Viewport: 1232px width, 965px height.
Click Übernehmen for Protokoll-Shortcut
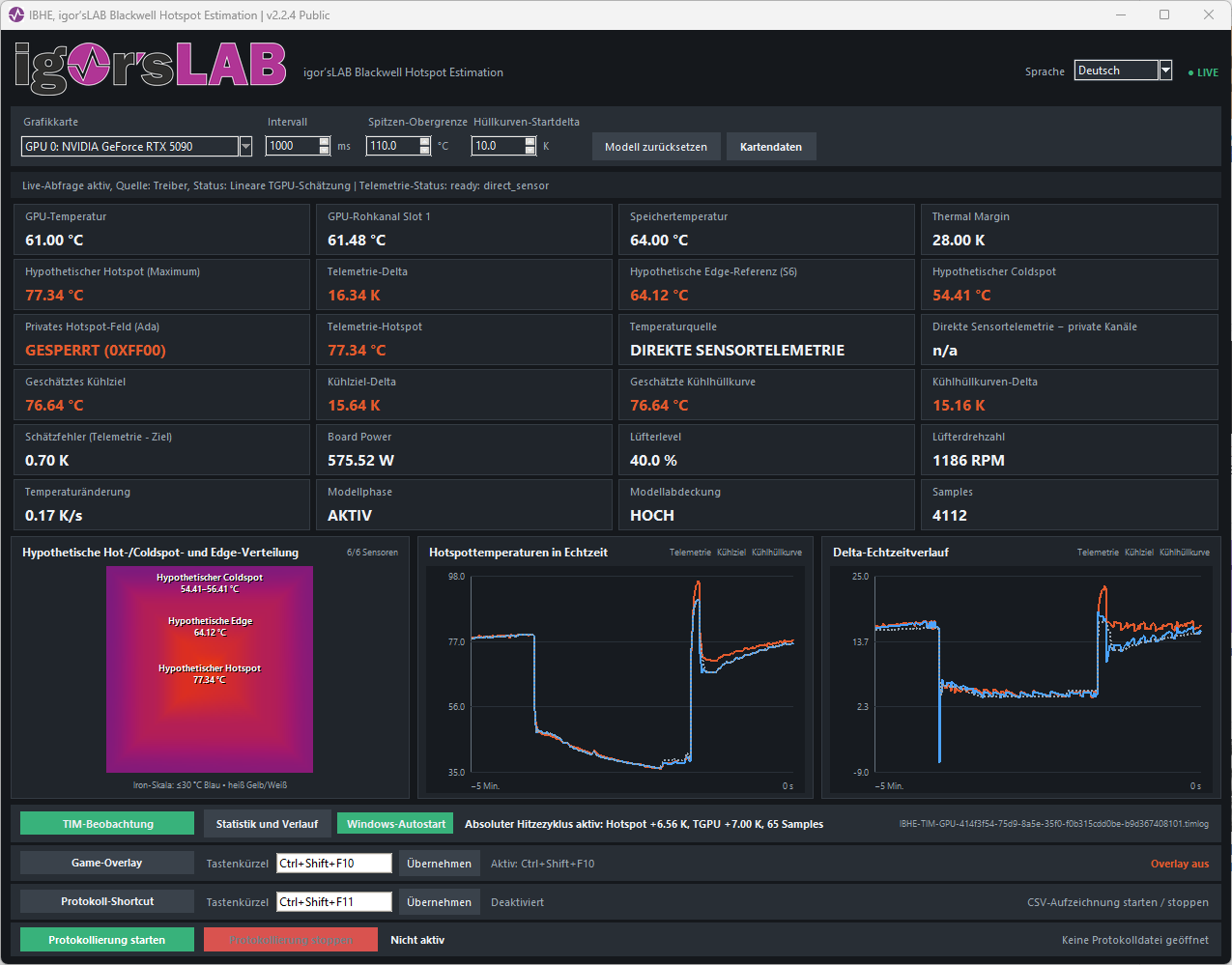pyautogui.click(x=440, y=902)
